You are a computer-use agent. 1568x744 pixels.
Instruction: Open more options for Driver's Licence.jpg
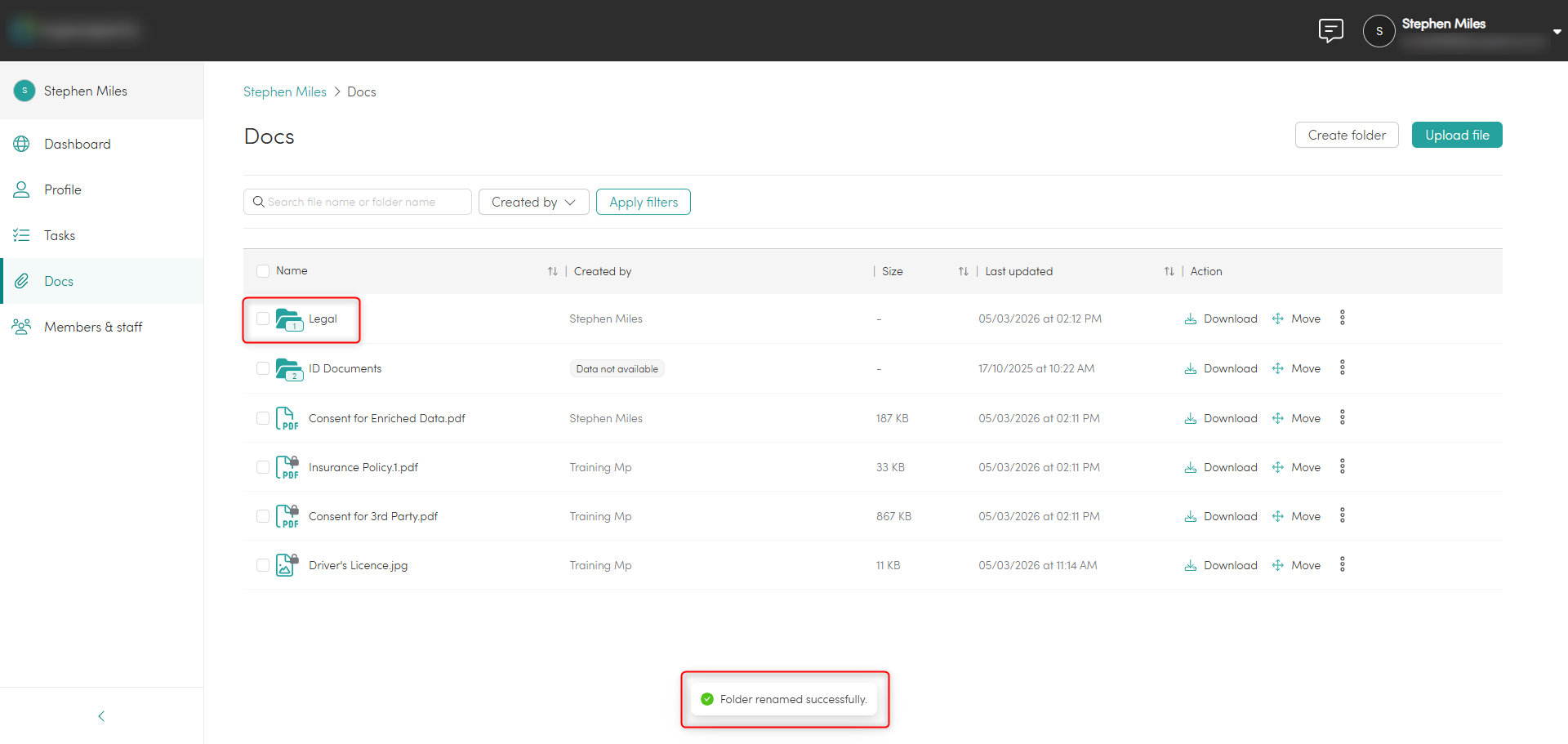pos(1342,564)
